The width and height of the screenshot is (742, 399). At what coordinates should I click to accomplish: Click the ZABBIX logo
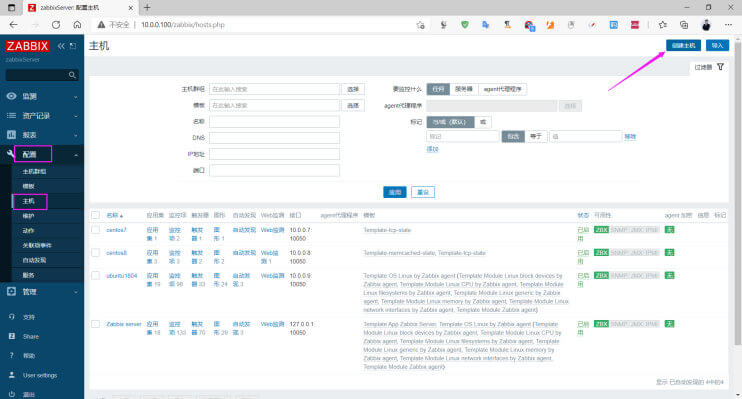tap(27, 46)
